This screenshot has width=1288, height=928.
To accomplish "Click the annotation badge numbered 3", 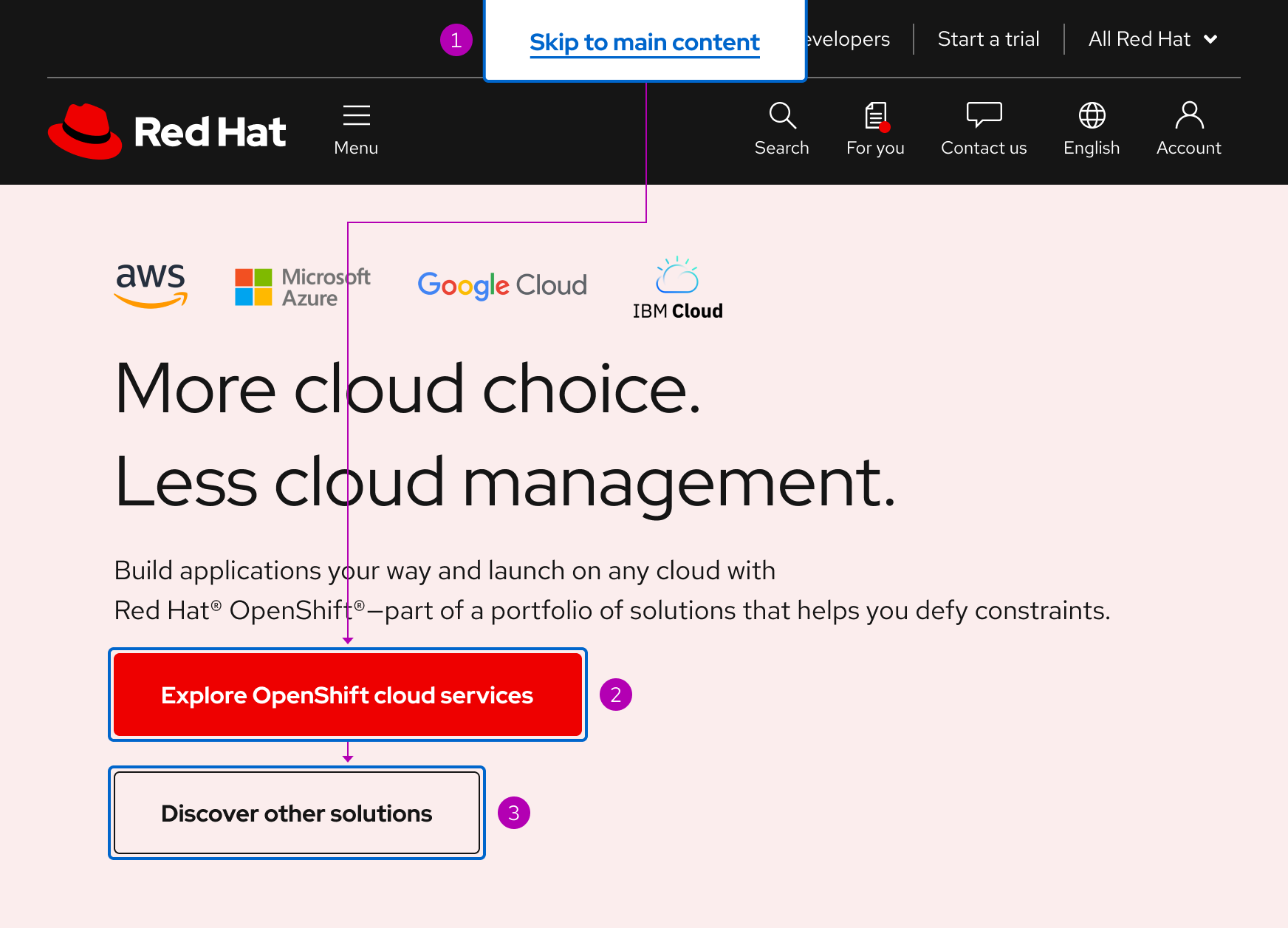I will coord(514,812).
